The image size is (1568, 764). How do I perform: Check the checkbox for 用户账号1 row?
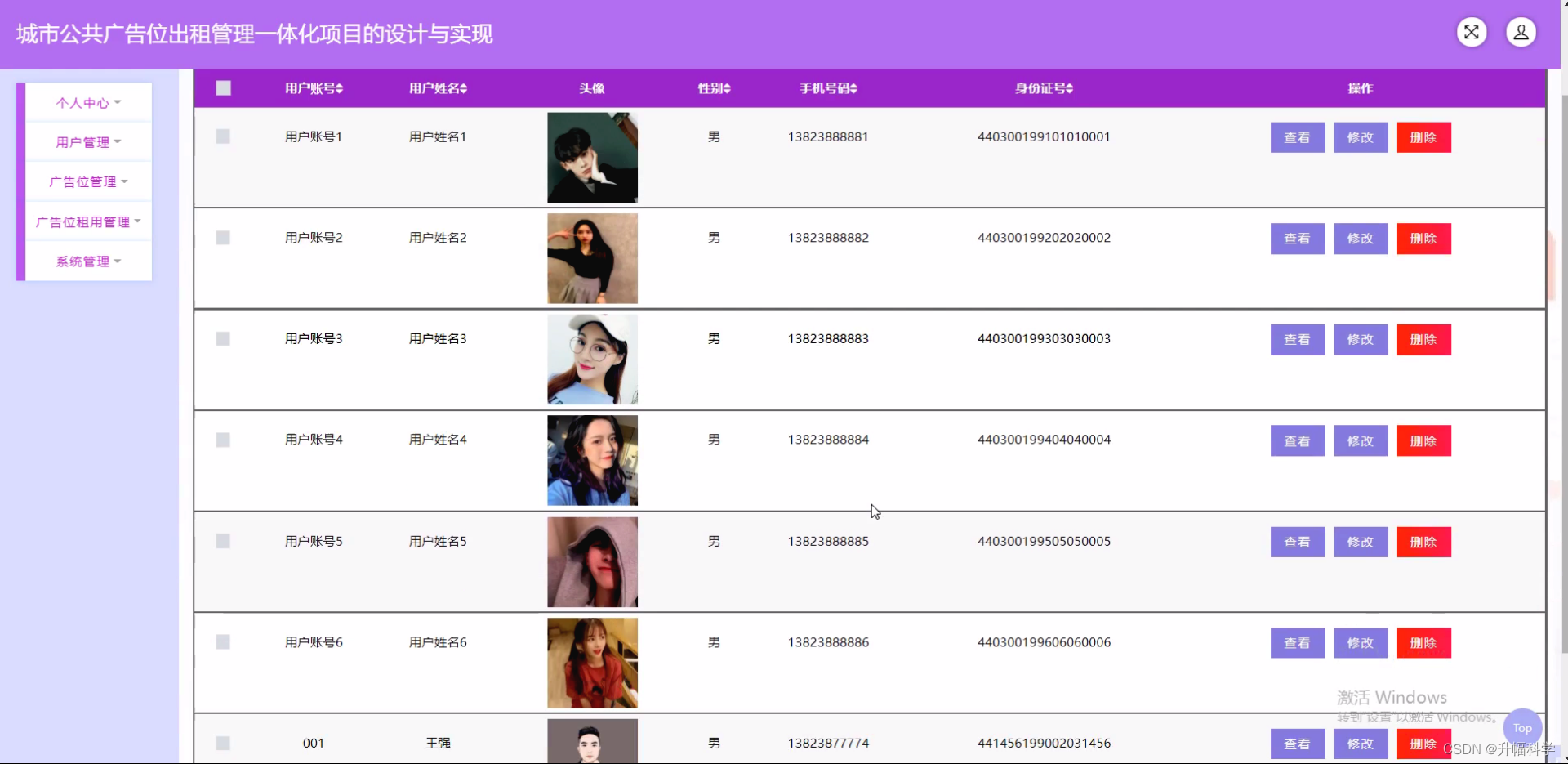pyautogui.click(x=223, y=136)
